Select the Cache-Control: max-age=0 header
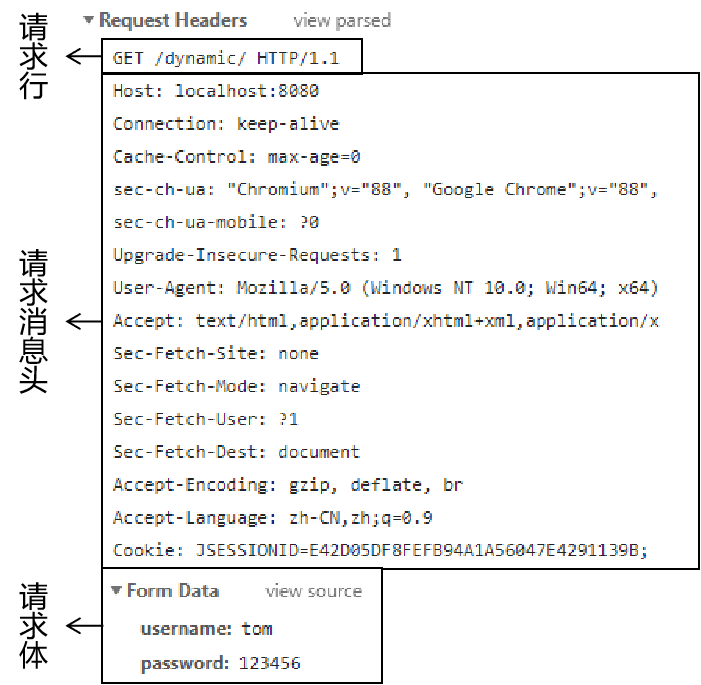 tap(236, 157)
